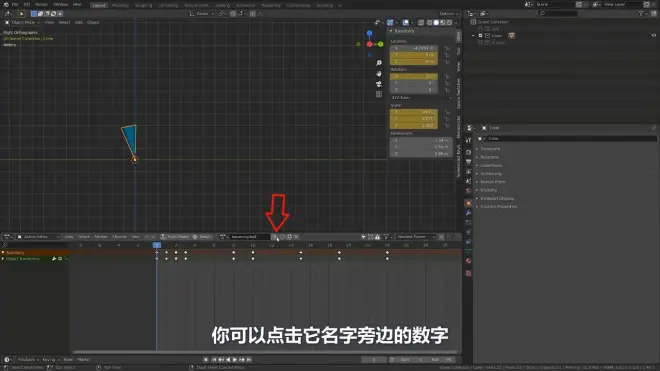The image size is (660, 371).
Task: Switch perspective/orthographic with grid gizmo icon
Action: tap(379, 94)
